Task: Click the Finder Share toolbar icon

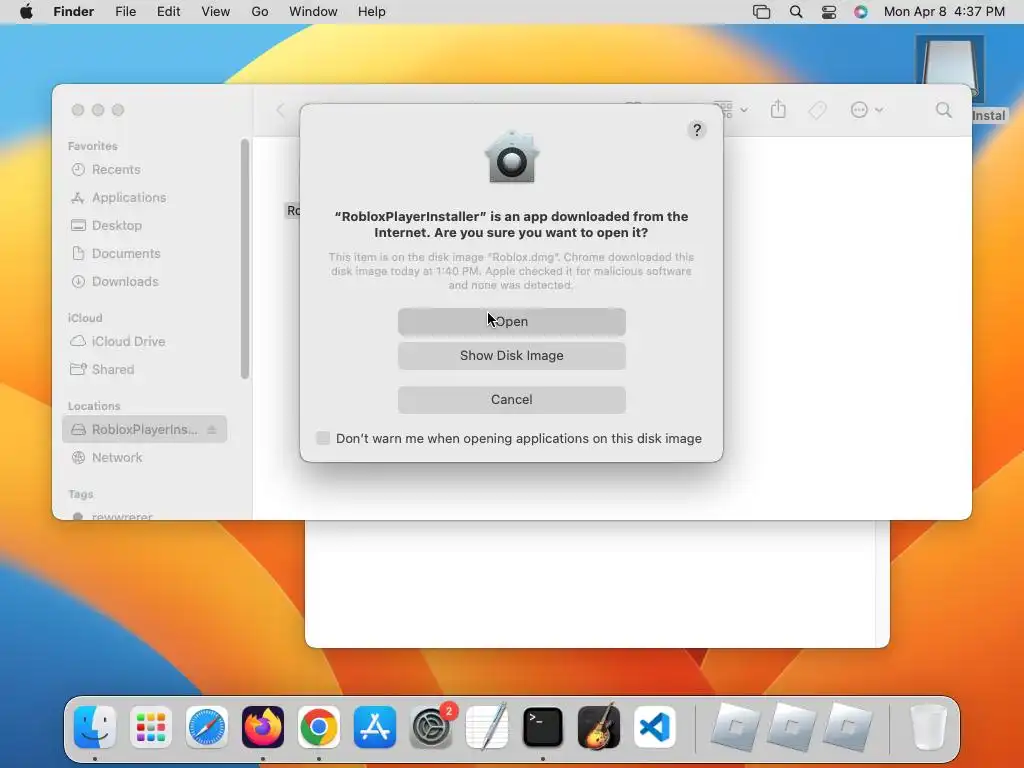Action: 778,109
